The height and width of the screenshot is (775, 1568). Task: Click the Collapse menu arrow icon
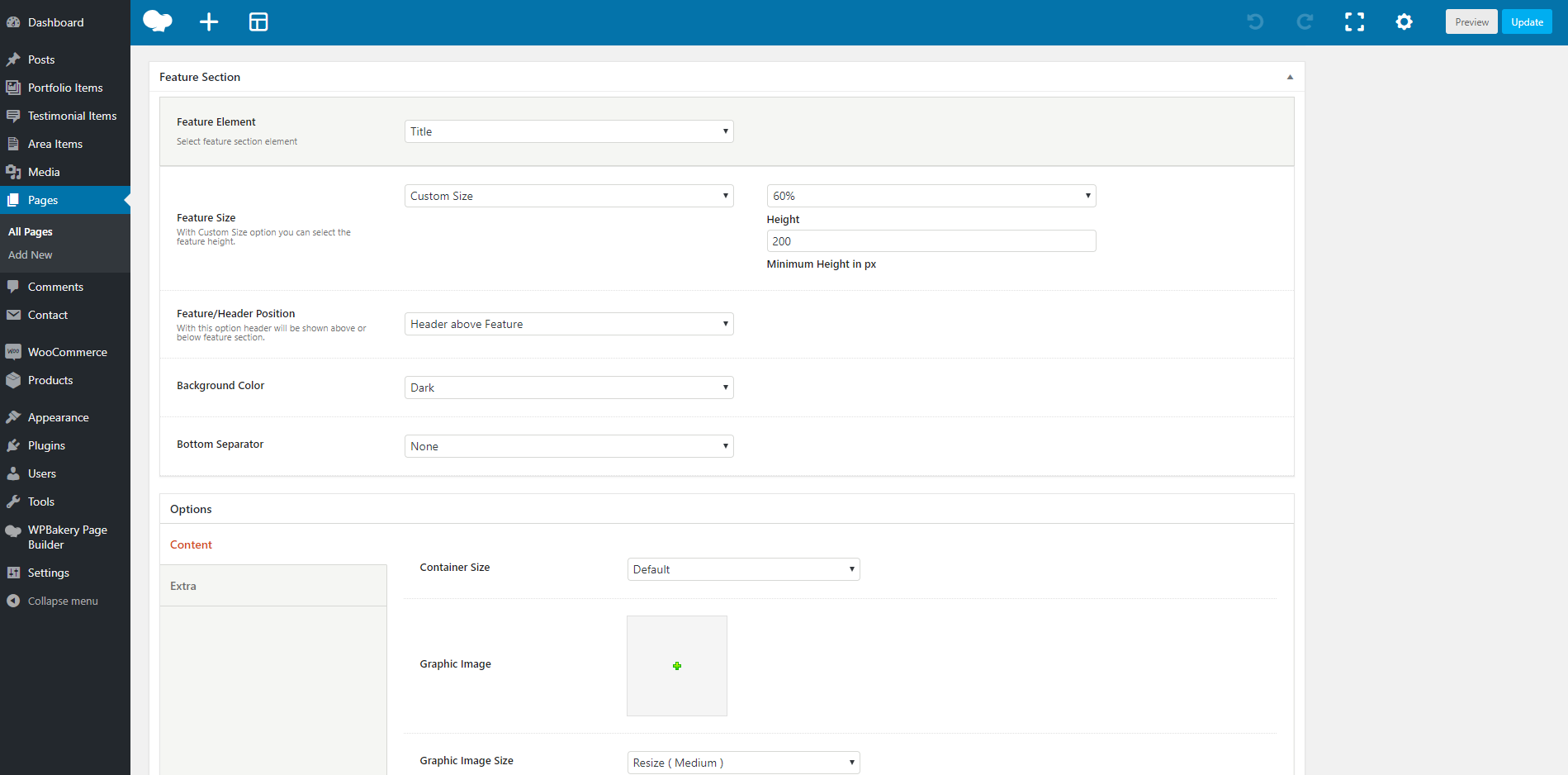click(x=13, y=601)
